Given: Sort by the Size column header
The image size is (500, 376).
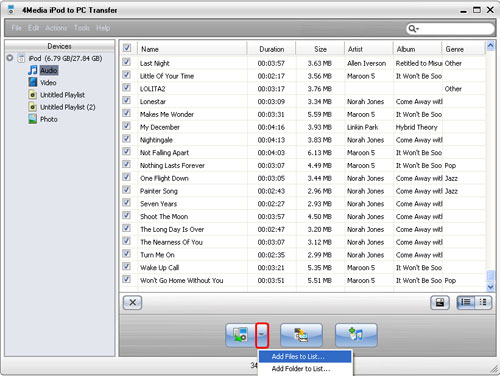Looking at the screenshot, I should 320,49.
